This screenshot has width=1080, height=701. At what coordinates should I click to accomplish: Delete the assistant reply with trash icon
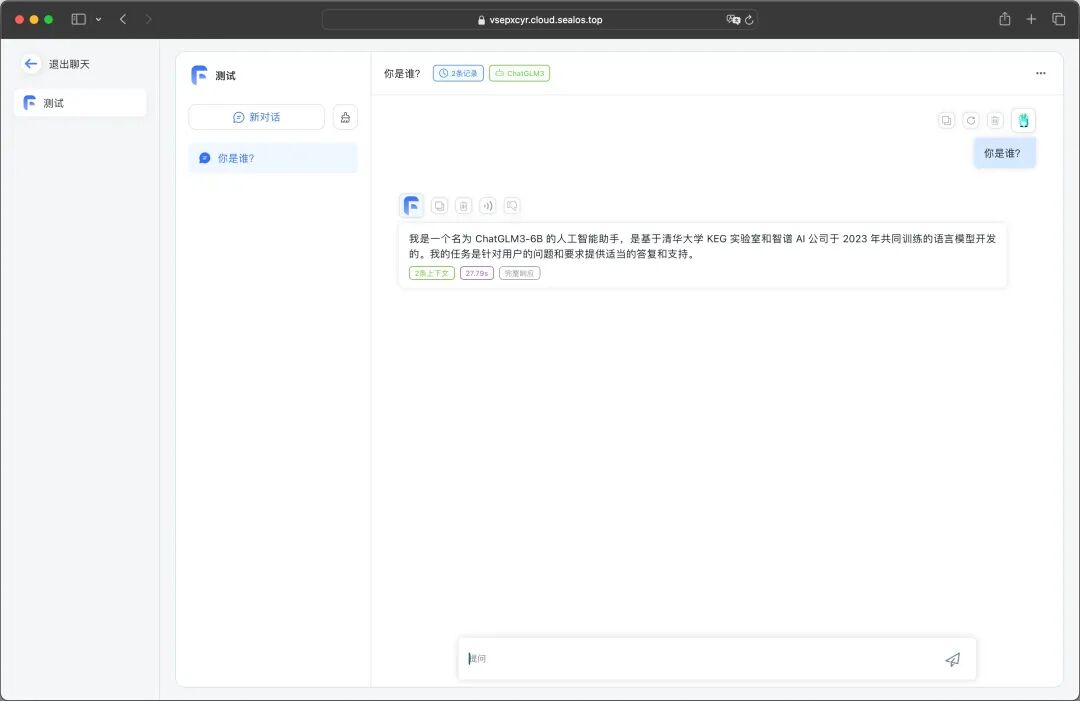click(464, 205)
